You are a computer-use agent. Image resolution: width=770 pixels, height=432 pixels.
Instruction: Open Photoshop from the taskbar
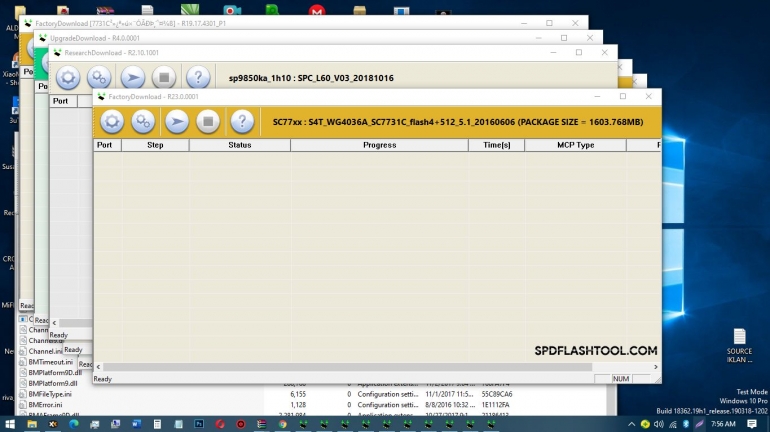click(x=199, y=424)
